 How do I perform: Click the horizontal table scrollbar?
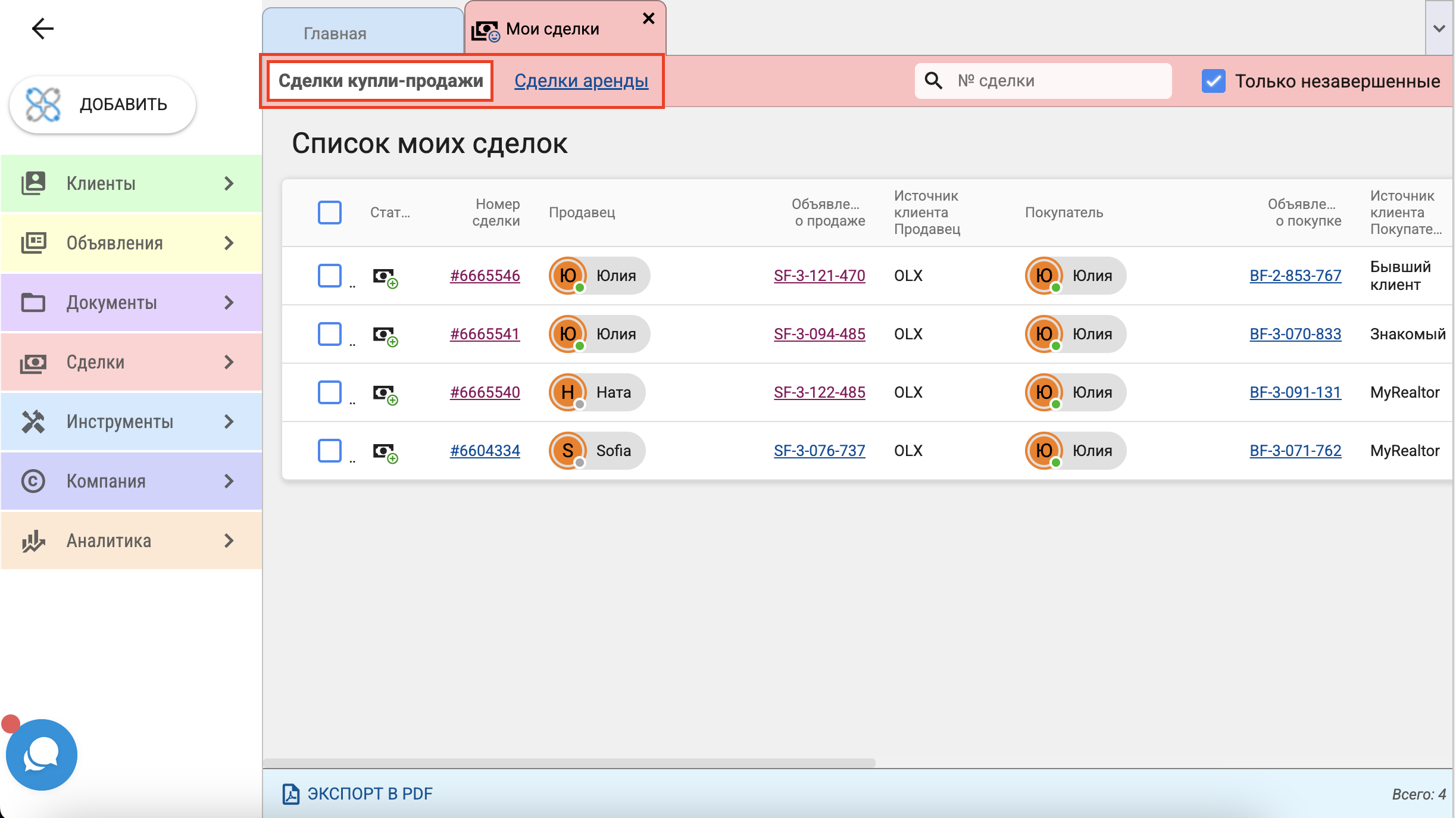tap(569, 763)
